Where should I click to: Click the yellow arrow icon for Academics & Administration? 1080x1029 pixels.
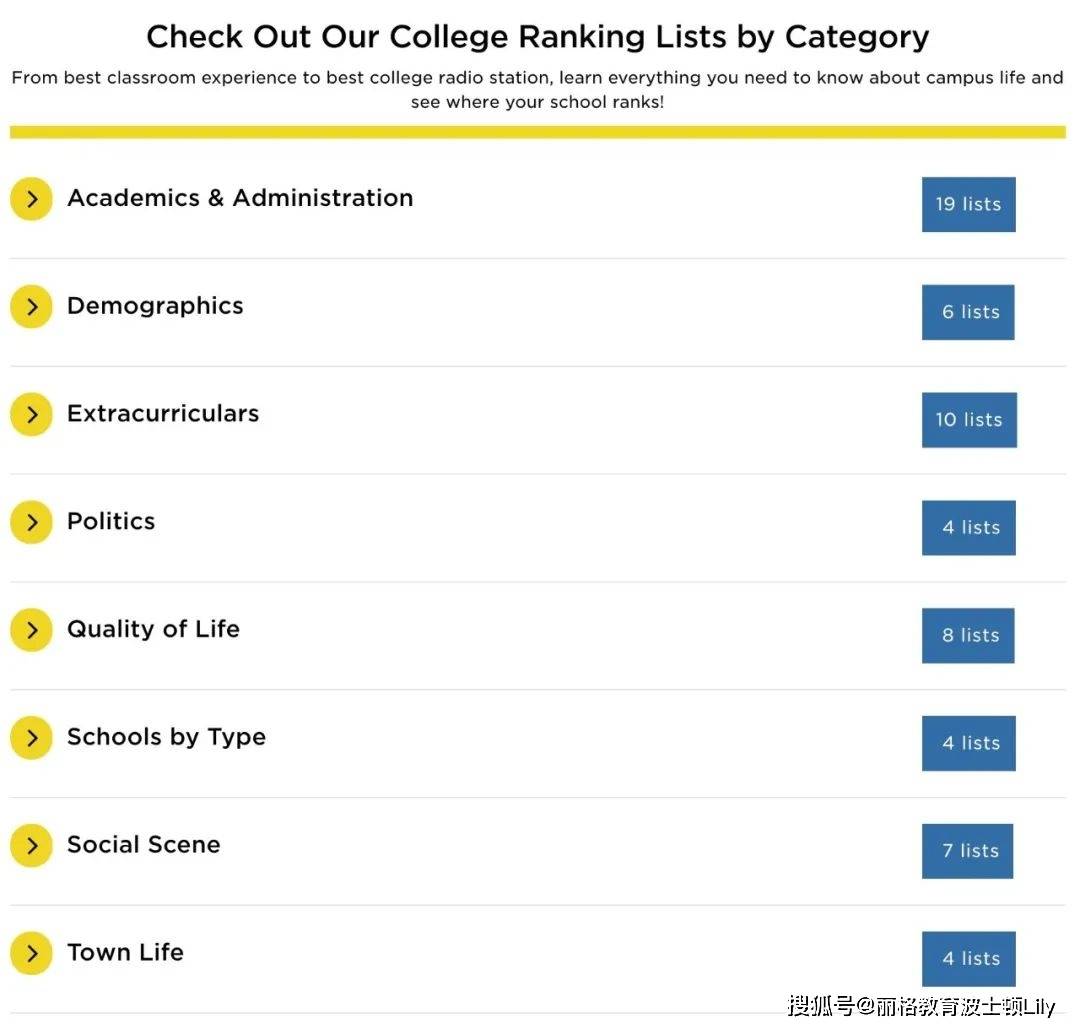[x=31, y=198]
